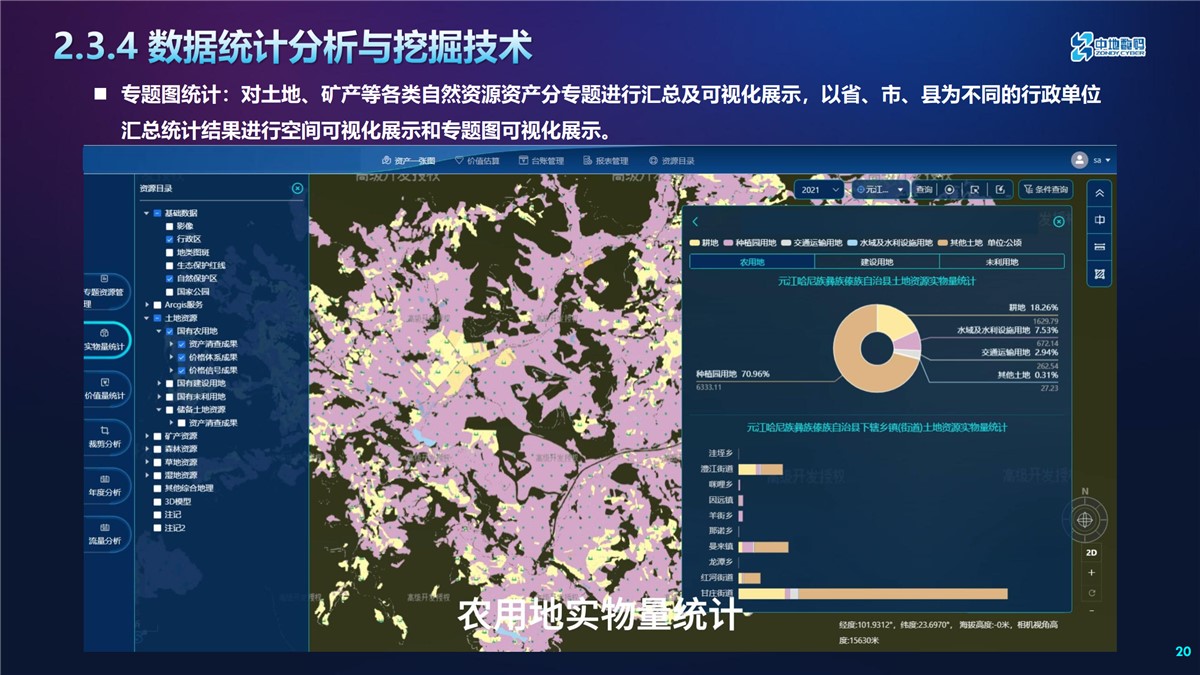
Task: Check the 3D模型 checkbox
Action: click(157, 501)
